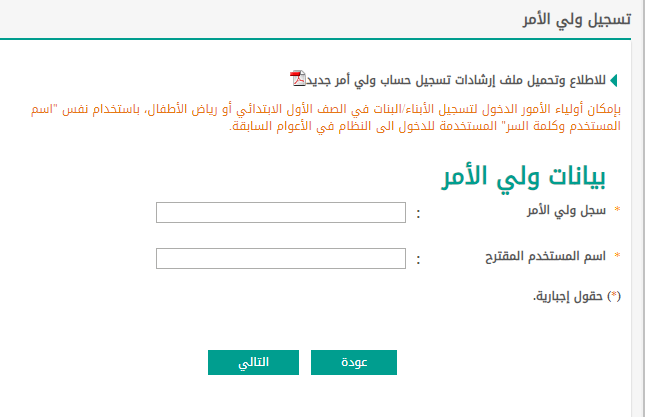Screen dimensions: 645x417
Task: Click the colon beside the سجل ولي الأمر field
Action: (418, 214)
